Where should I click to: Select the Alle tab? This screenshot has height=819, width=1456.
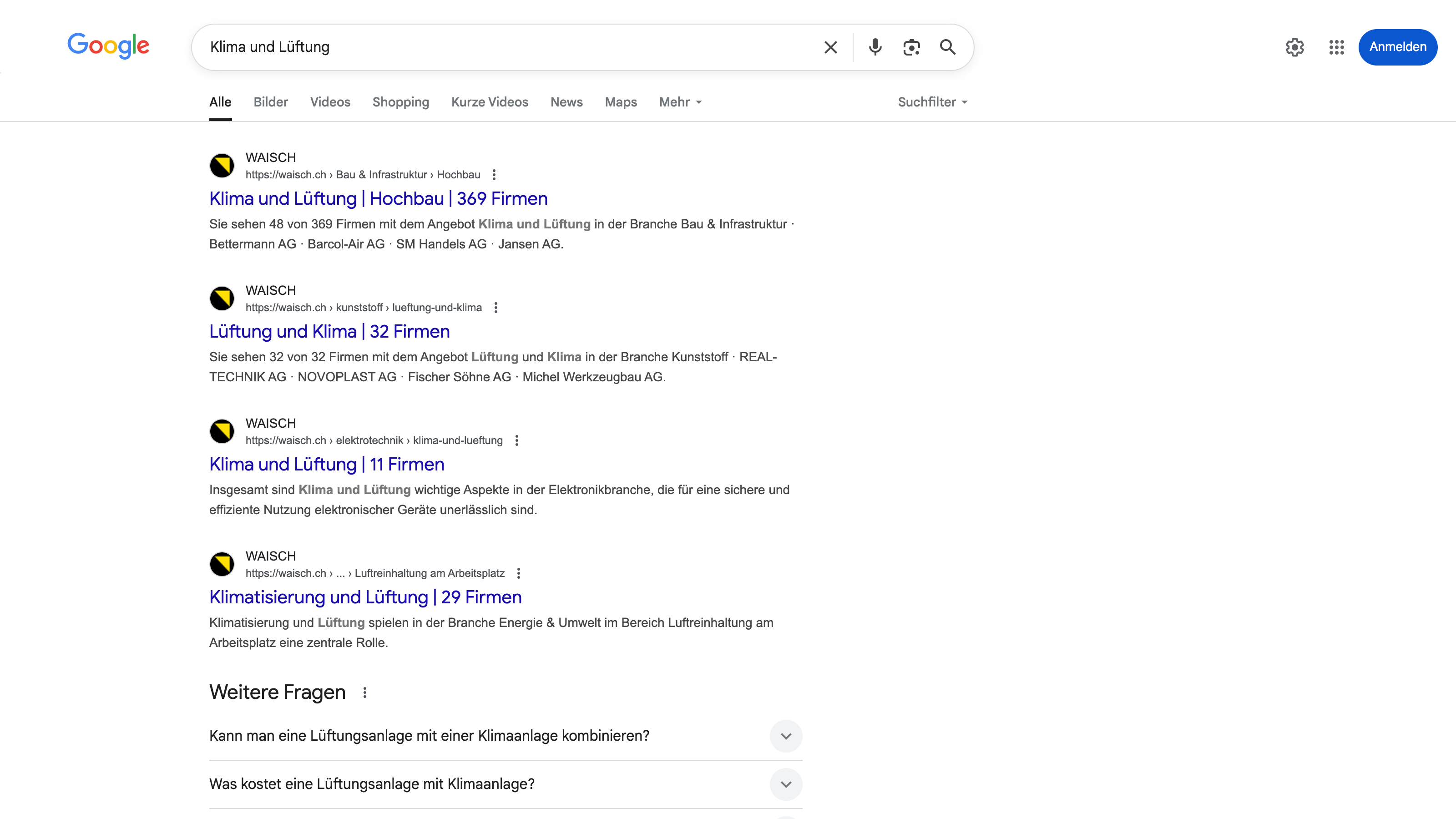click(x=220, y=102)
